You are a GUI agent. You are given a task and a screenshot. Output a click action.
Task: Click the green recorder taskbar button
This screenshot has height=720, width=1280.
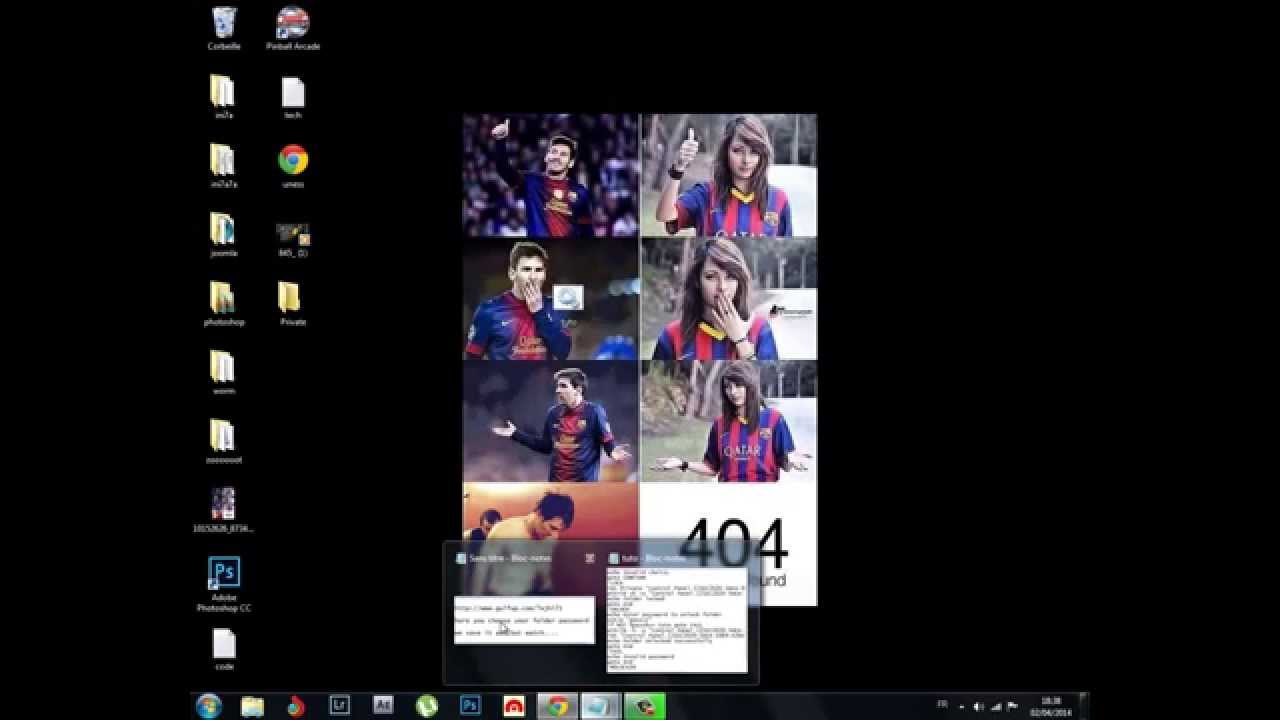pyautogui.click(x=645, y=706)
